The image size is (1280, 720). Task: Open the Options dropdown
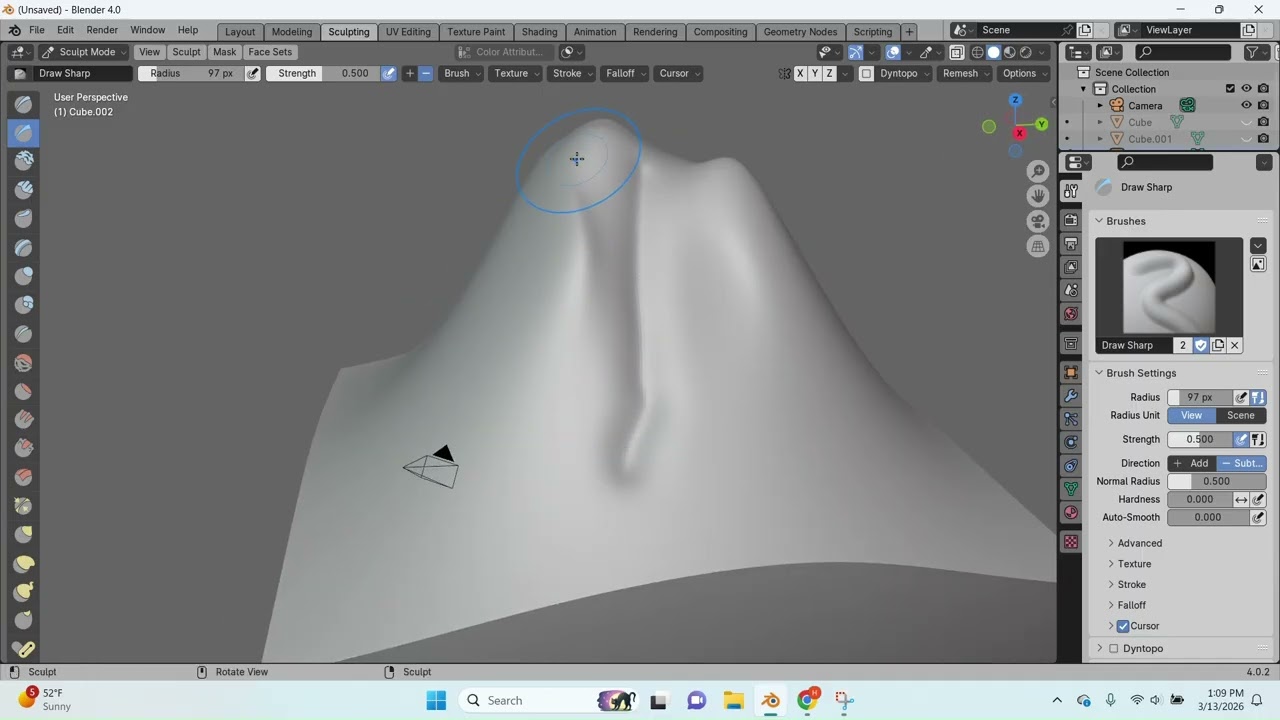pos(1024,73)
